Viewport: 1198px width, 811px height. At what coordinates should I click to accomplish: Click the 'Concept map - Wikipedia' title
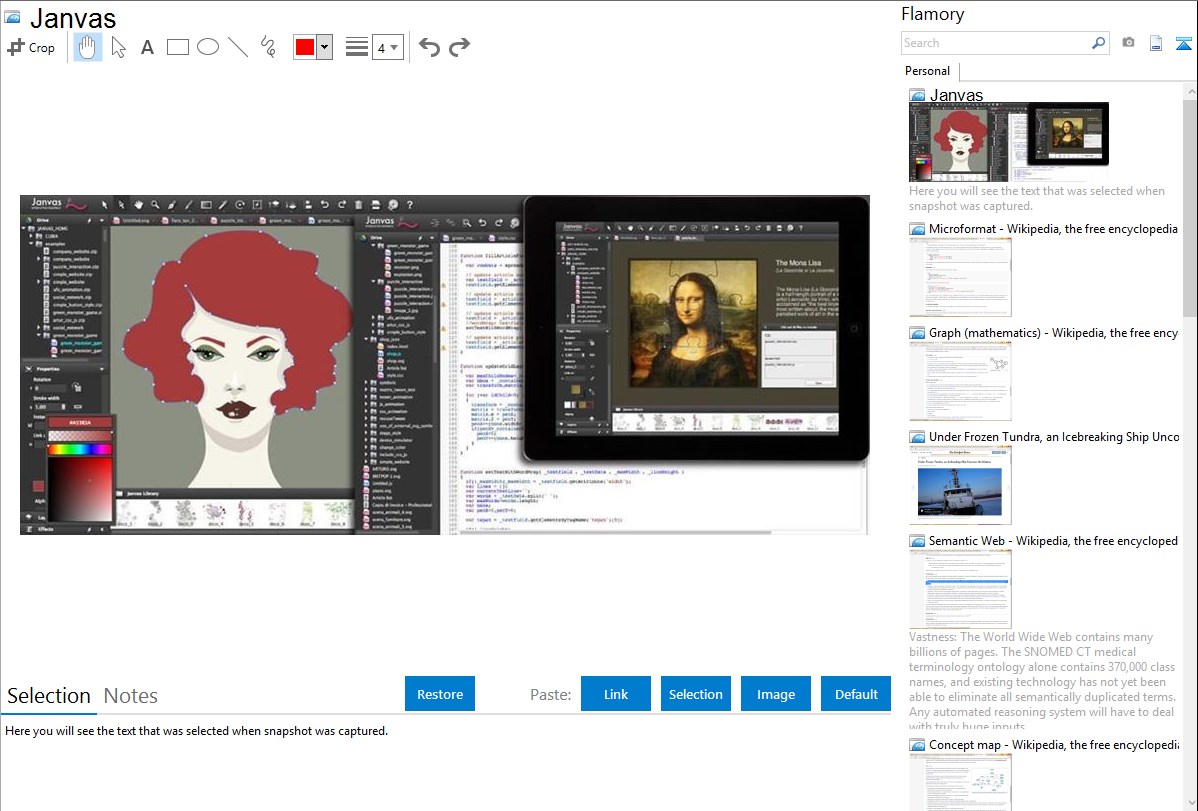click(x=1054, y=744)
